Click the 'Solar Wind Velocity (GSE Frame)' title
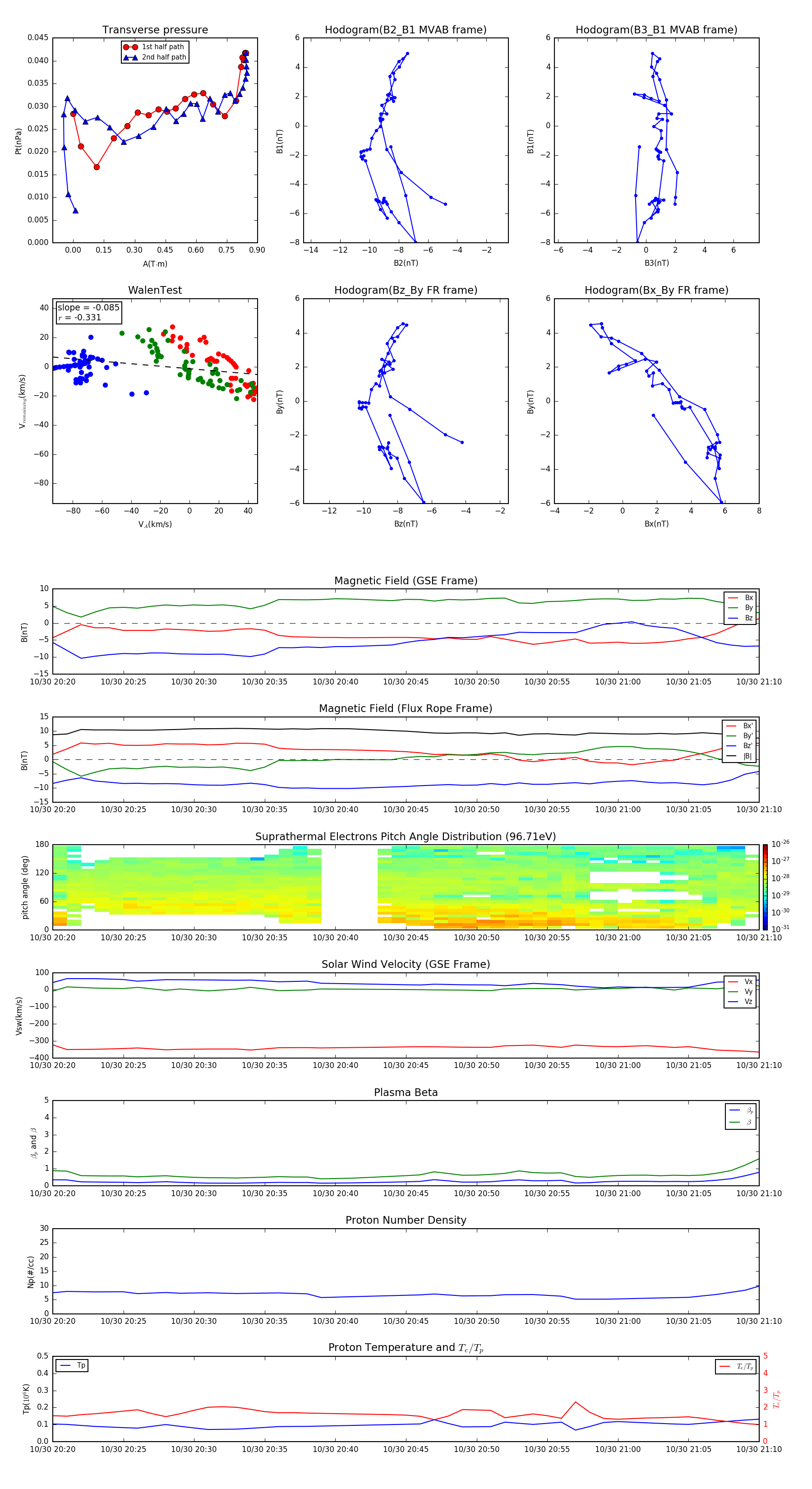 (406, 964)
